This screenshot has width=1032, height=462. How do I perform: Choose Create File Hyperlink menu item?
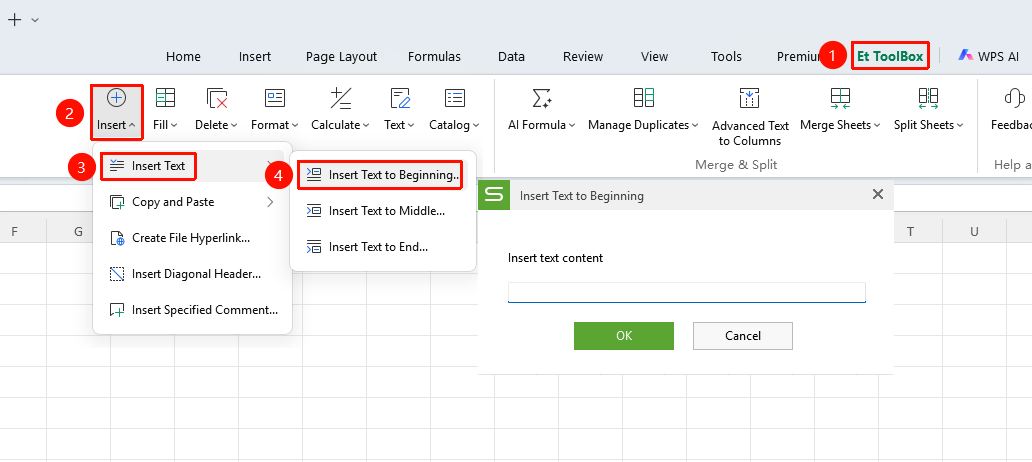(191, 238)
